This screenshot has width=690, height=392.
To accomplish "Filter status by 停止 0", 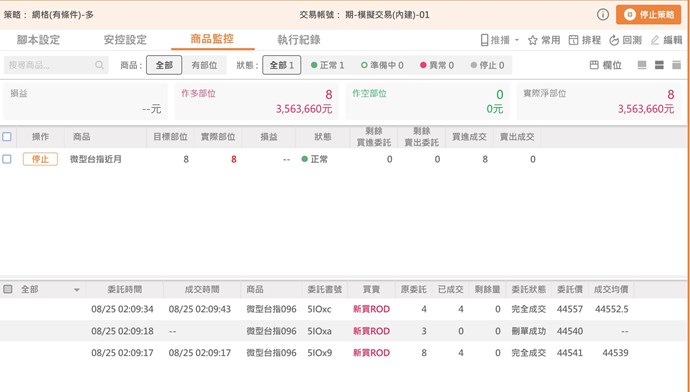I will tap(487, 65).
